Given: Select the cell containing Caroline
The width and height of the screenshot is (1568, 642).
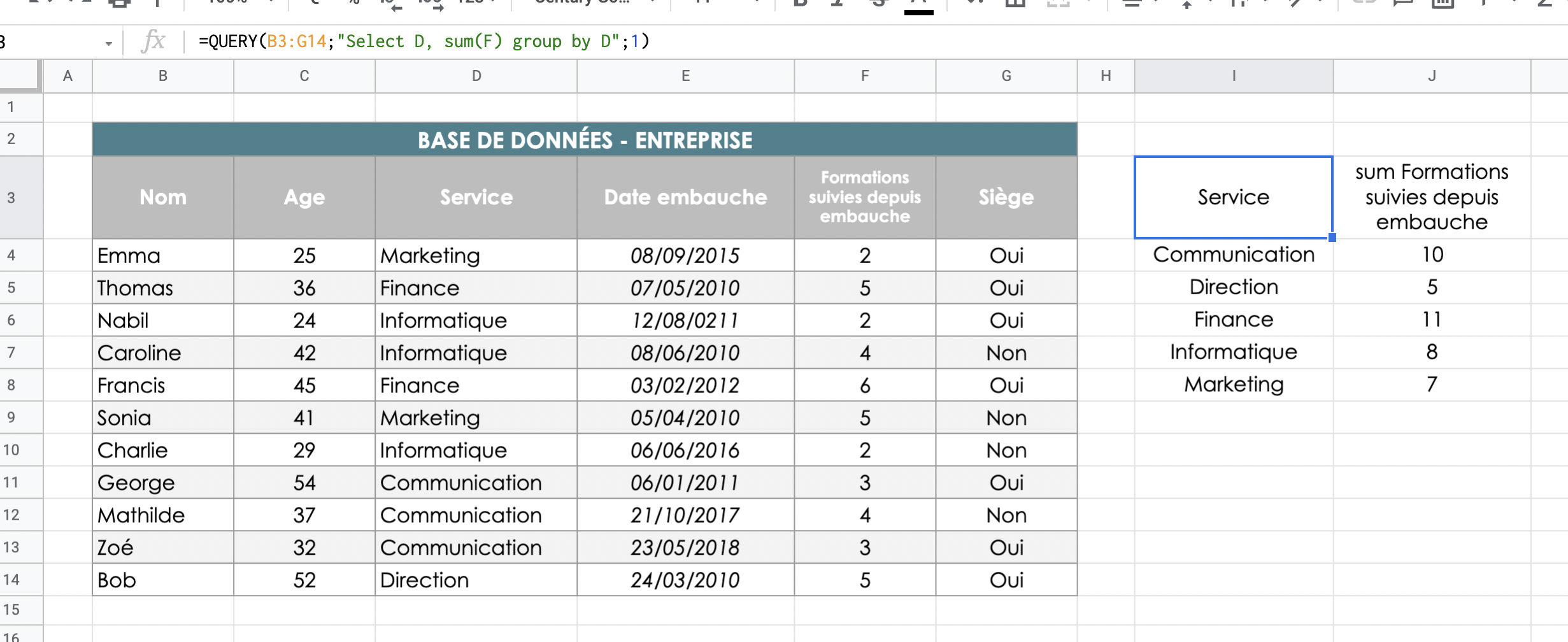Looking at the screenshot, I should [x=163, y=353].
